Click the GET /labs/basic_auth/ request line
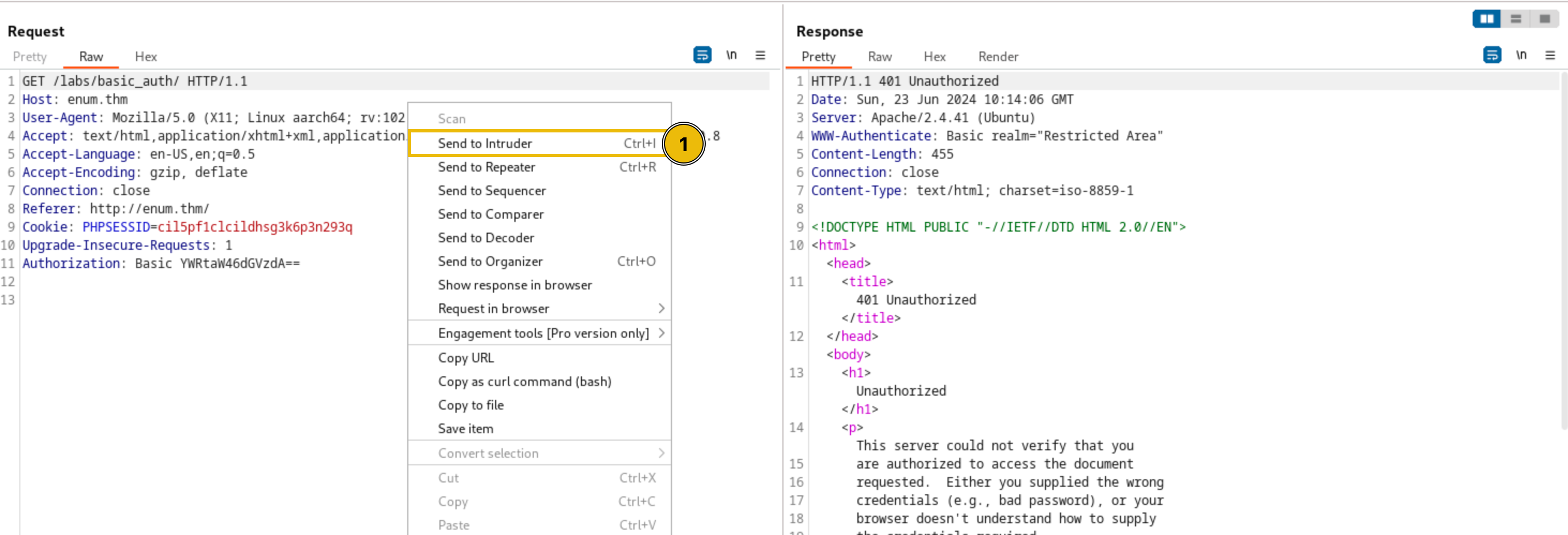This screenshot has height=535, width=1568. tap(135, 81)
